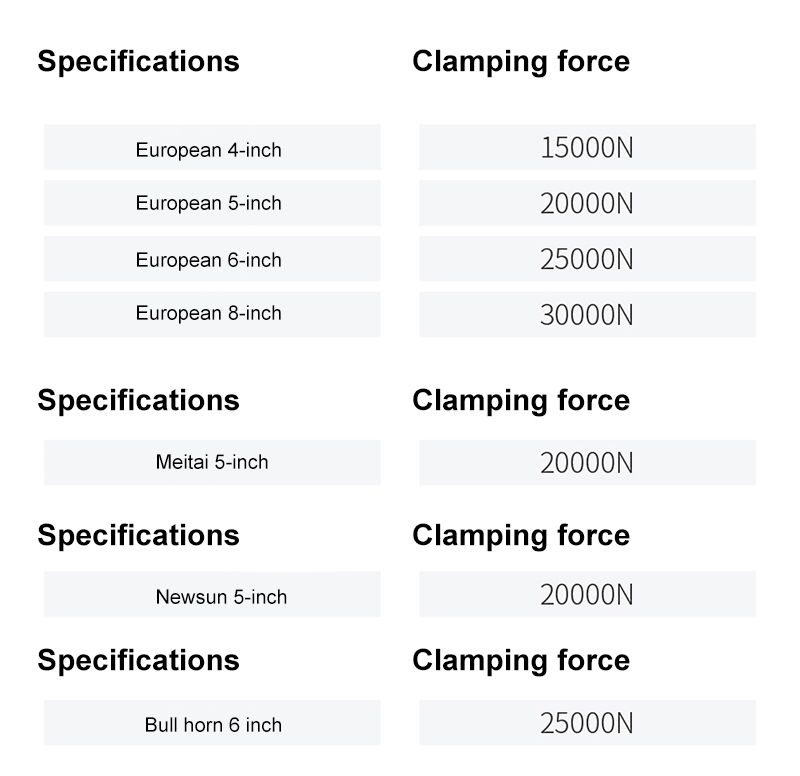The height and width of the screenshot is (776, 800).
Task: Click the 15000N clamping force value
Action: tap(587, 149)
